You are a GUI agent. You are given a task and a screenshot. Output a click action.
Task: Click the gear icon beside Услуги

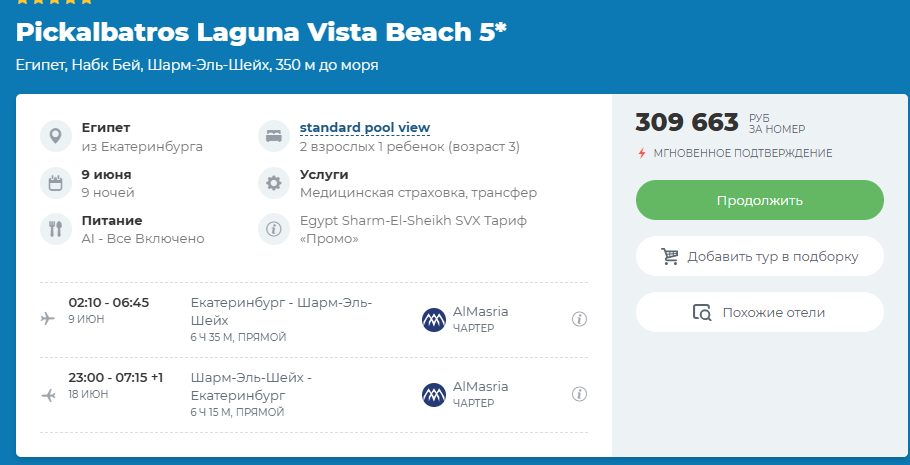click(272, 183)
